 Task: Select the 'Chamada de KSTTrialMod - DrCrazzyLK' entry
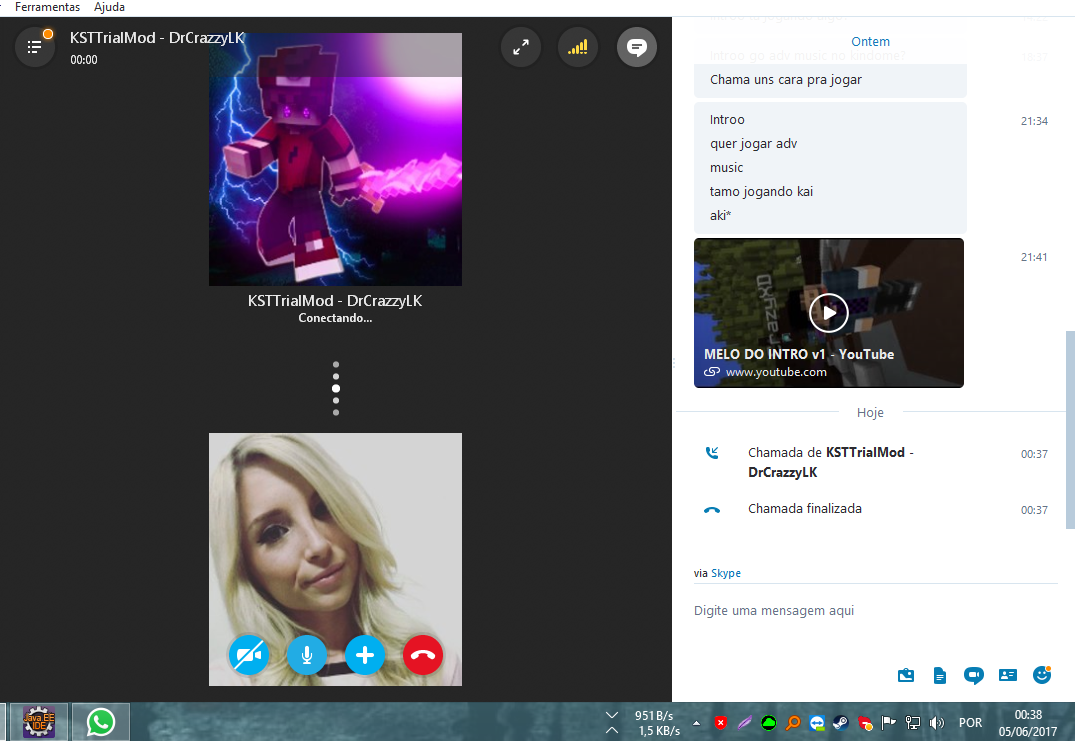[x=831, y=462]
